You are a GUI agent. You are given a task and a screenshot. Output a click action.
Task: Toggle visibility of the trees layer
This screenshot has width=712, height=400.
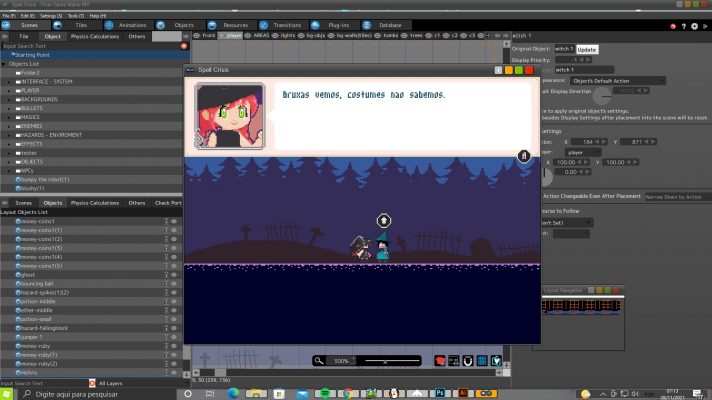point(404,35)
